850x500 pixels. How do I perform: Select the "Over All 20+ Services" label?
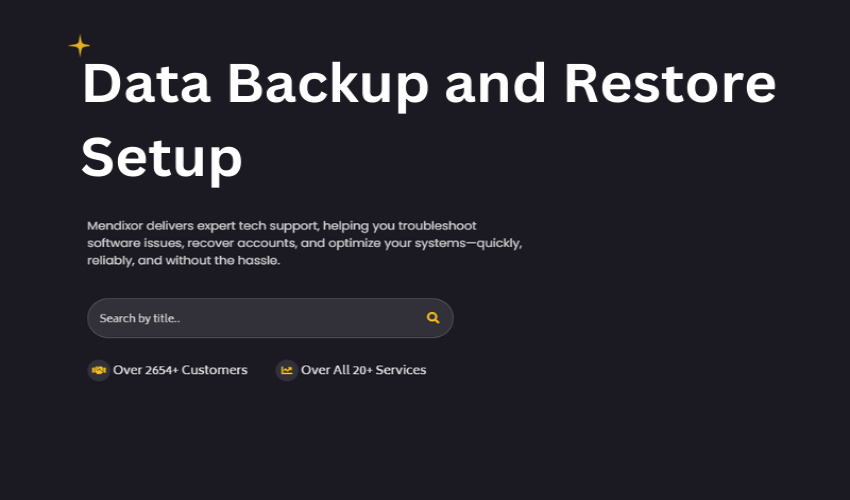363,370
